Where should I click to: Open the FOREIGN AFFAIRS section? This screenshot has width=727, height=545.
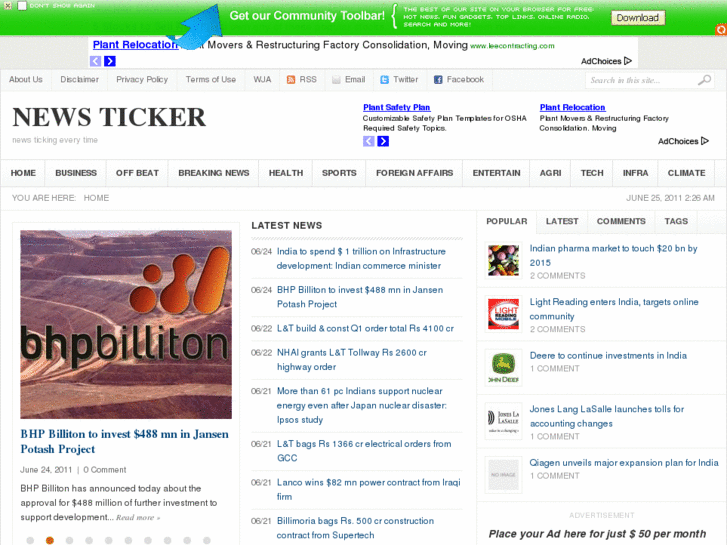pos(414,173)
